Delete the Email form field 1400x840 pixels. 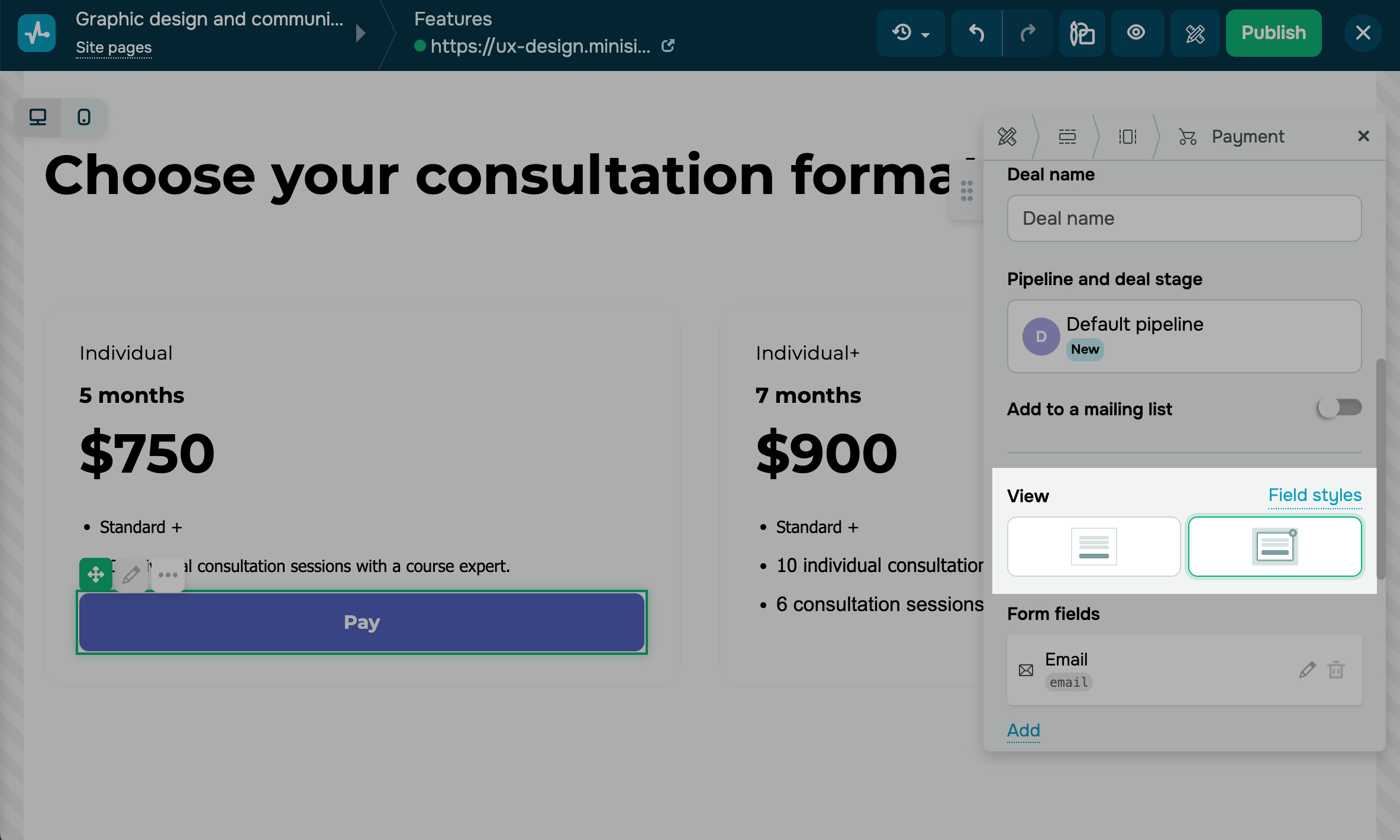tap(1336, 670)
